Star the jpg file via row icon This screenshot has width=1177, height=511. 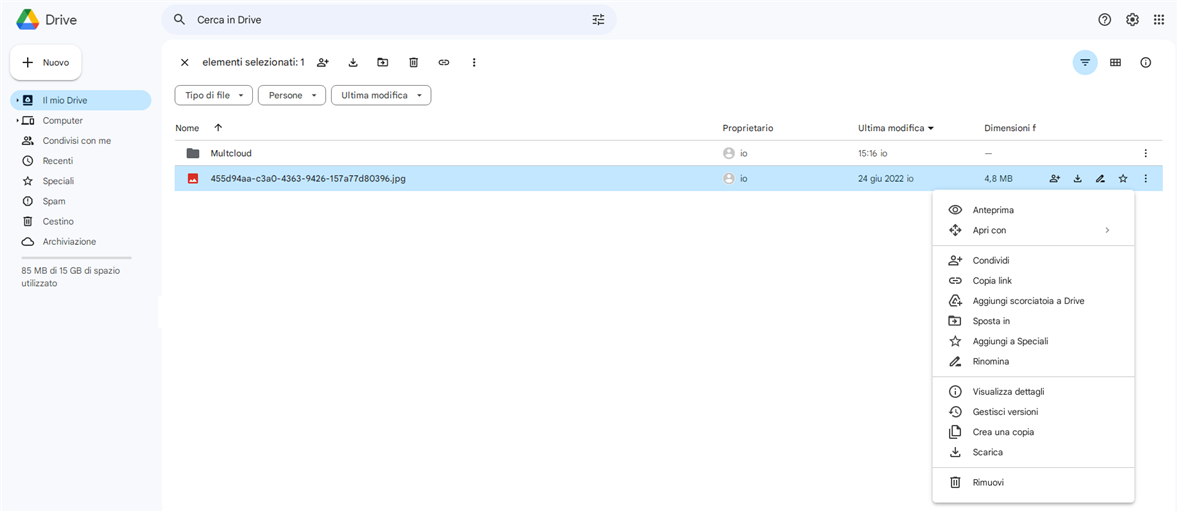point(1123,179)
